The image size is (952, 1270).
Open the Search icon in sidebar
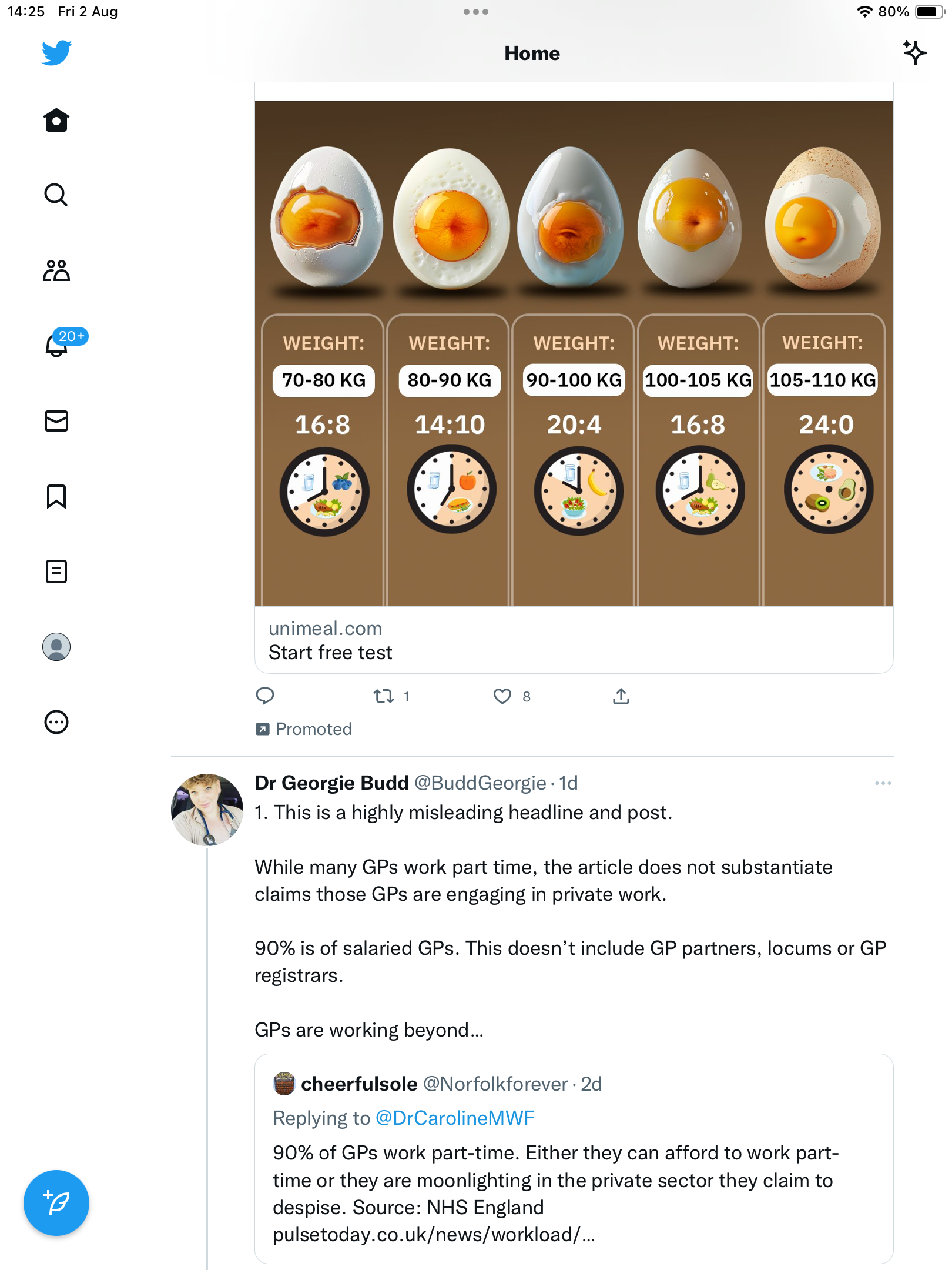(x=56, y=195)
